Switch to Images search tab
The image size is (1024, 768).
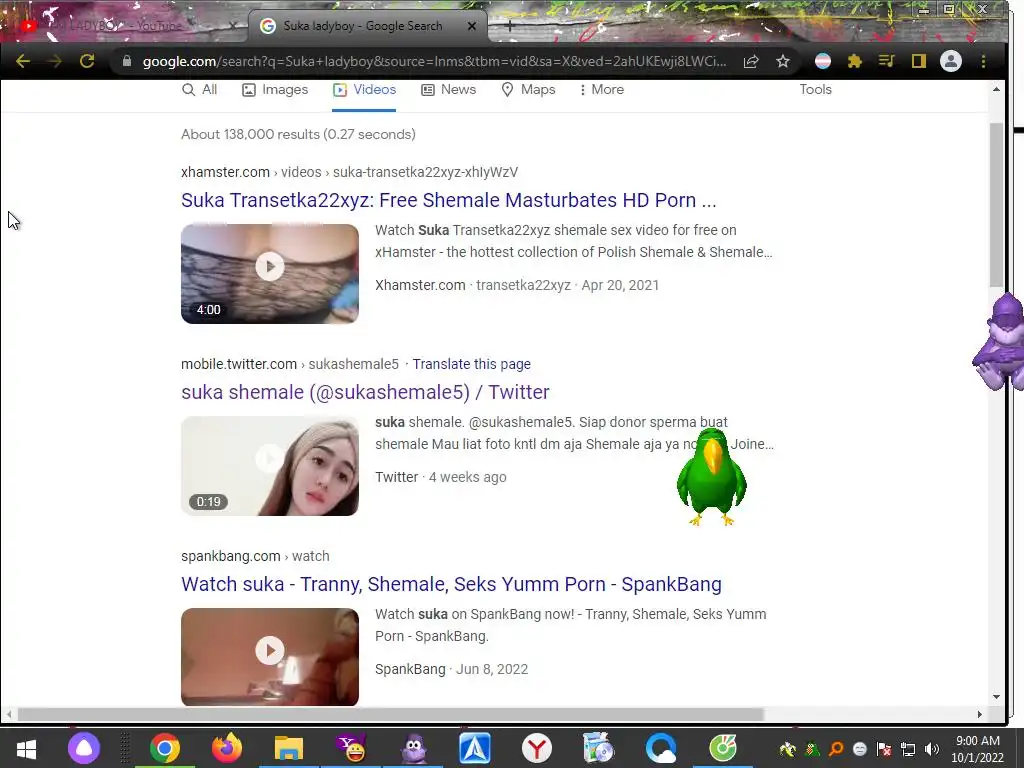(x=275, y=89)
